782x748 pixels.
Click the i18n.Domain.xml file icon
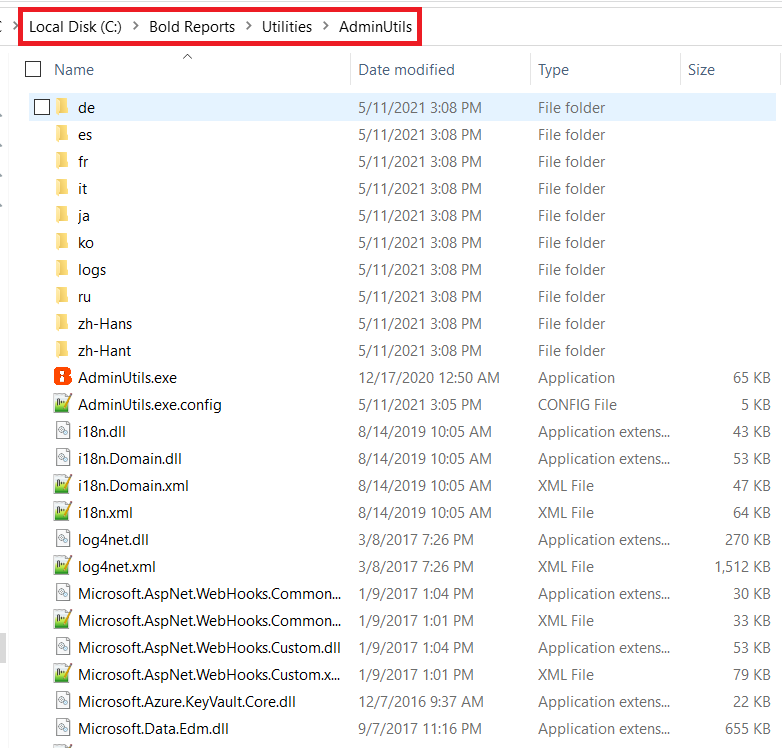(x=63, y=484)
